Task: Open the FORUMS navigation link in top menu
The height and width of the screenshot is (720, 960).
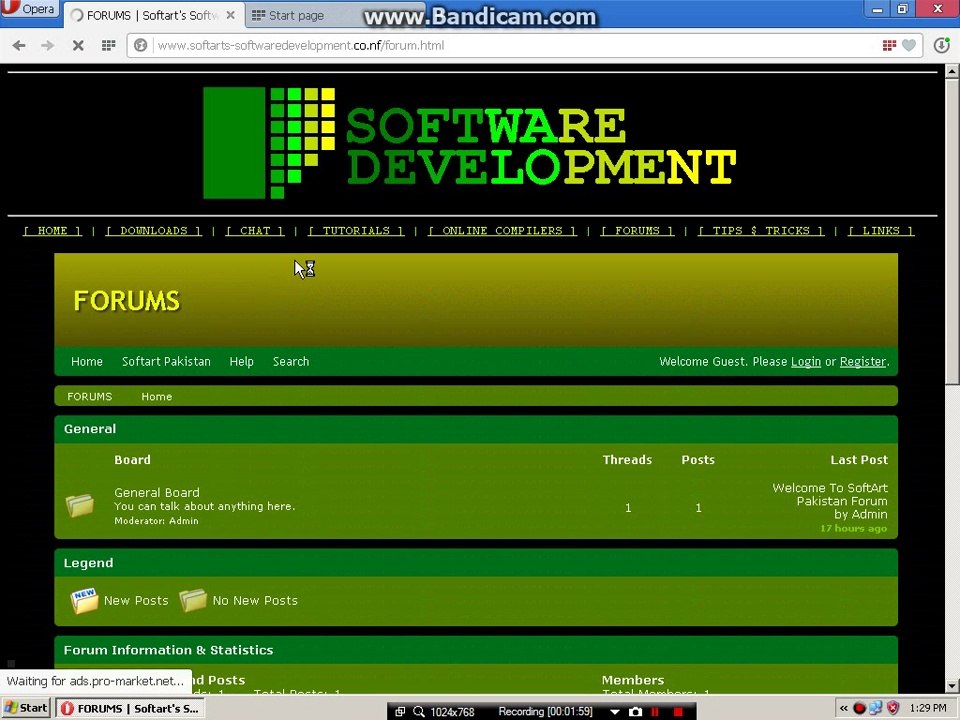Action: (637, 231)
